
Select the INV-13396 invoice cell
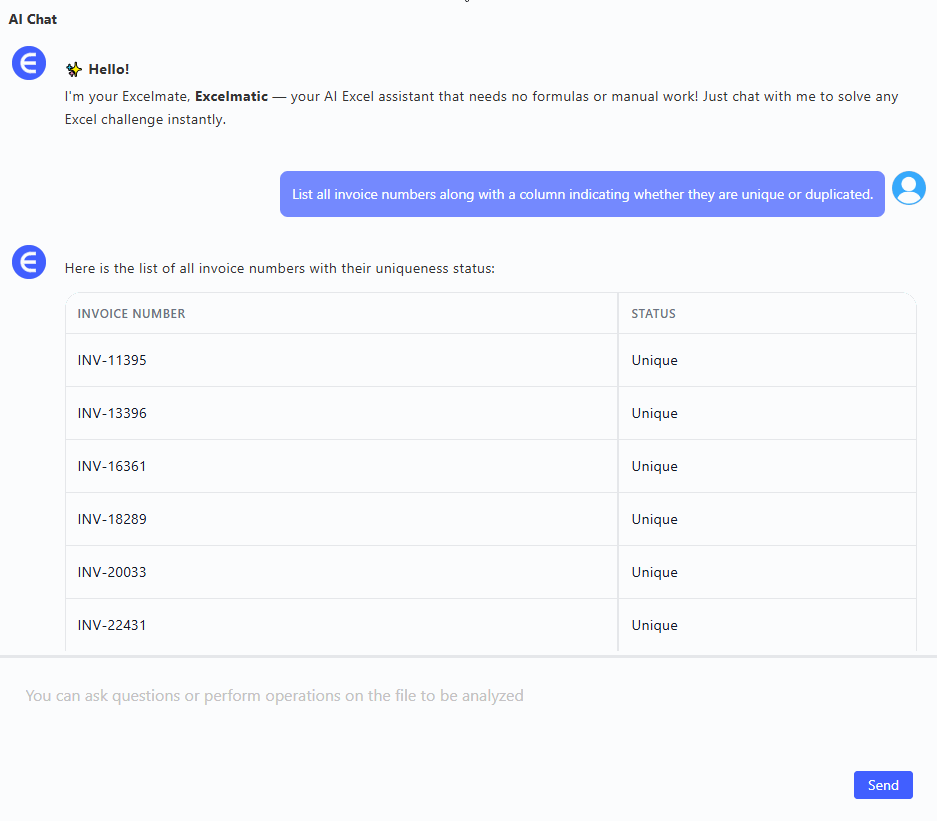click(x=112, y=413)
